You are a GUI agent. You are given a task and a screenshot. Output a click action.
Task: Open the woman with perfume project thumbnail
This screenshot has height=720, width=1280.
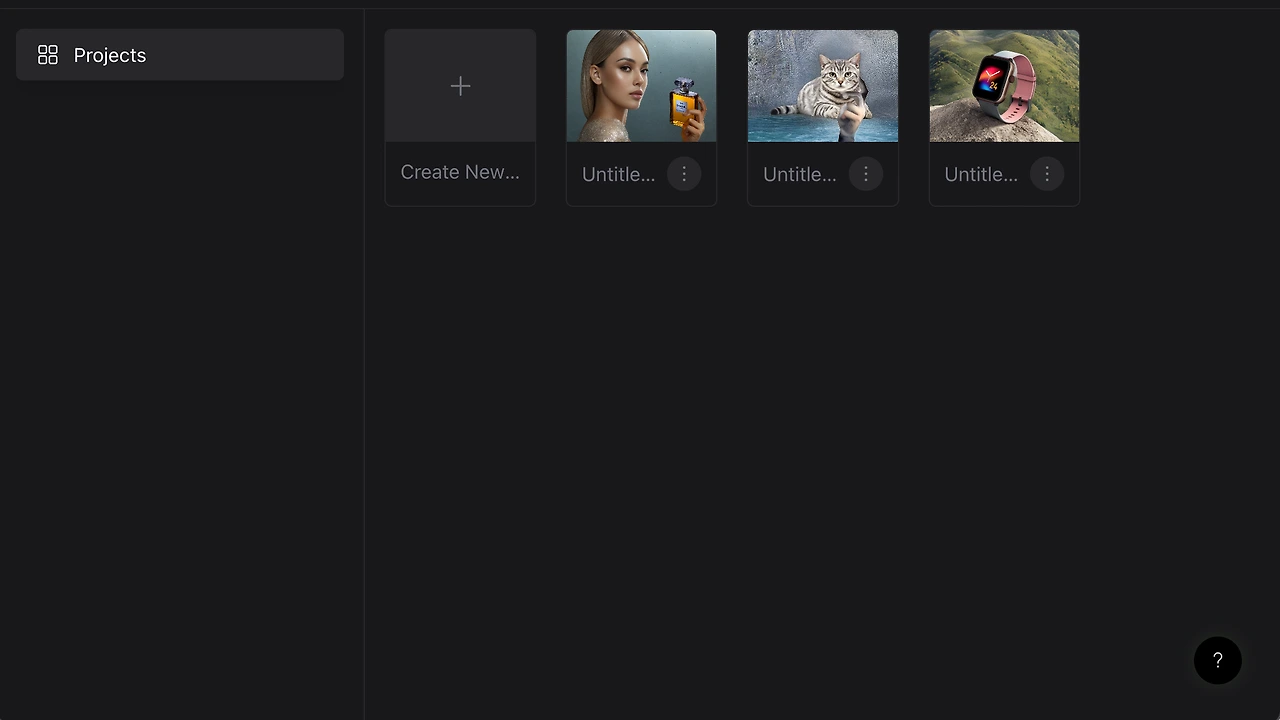click(x=641, y=86)
